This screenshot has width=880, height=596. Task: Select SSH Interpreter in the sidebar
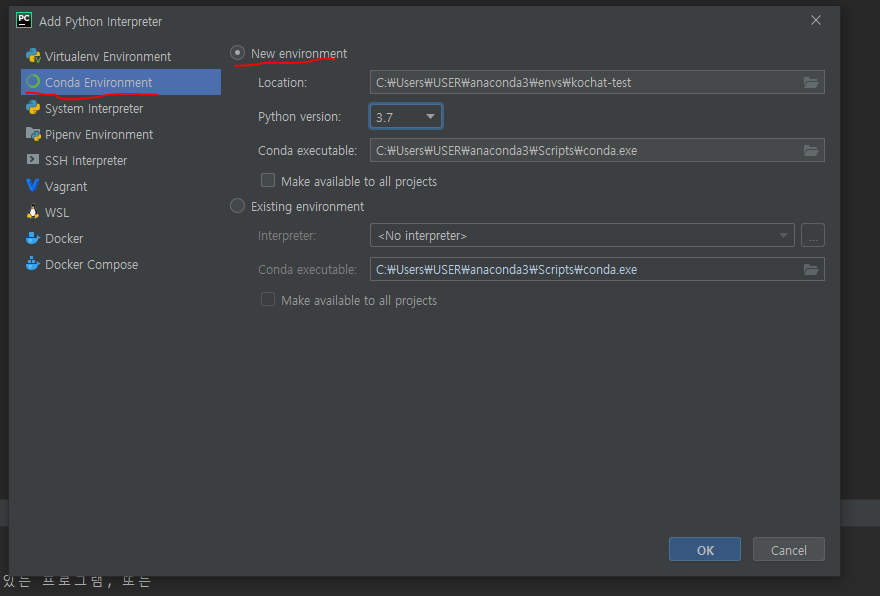(121, 160)
